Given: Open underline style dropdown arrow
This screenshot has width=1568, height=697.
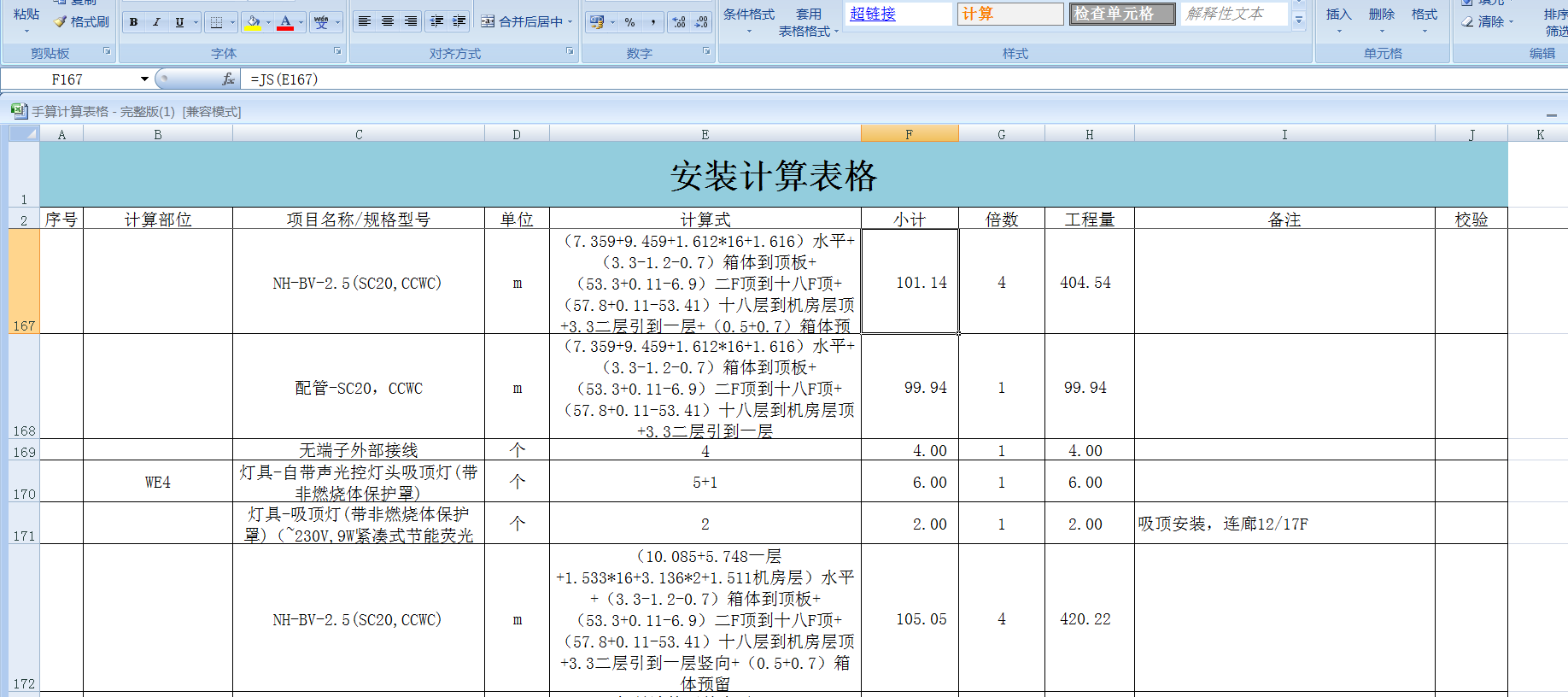Looking at the screenshot, I should point(196,22).
